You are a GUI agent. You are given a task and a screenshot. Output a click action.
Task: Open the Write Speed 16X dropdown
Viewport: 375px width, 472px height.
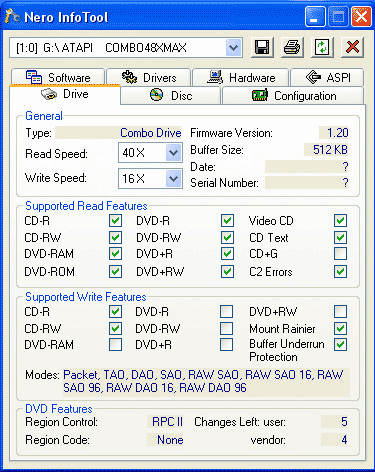(x=173, y=179)
